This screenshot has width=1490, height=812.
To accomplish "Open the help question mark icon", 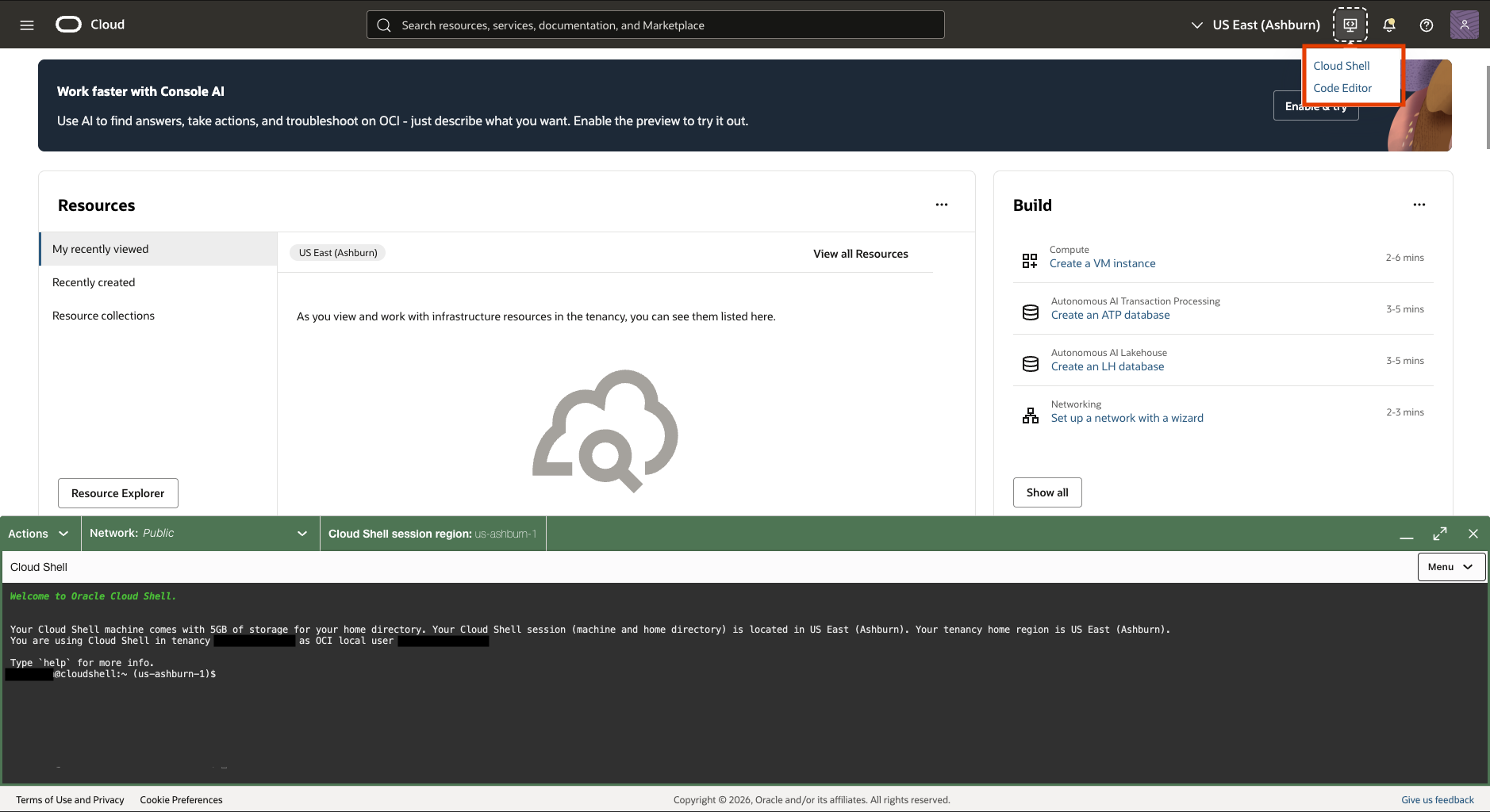I will (1427, 25).
